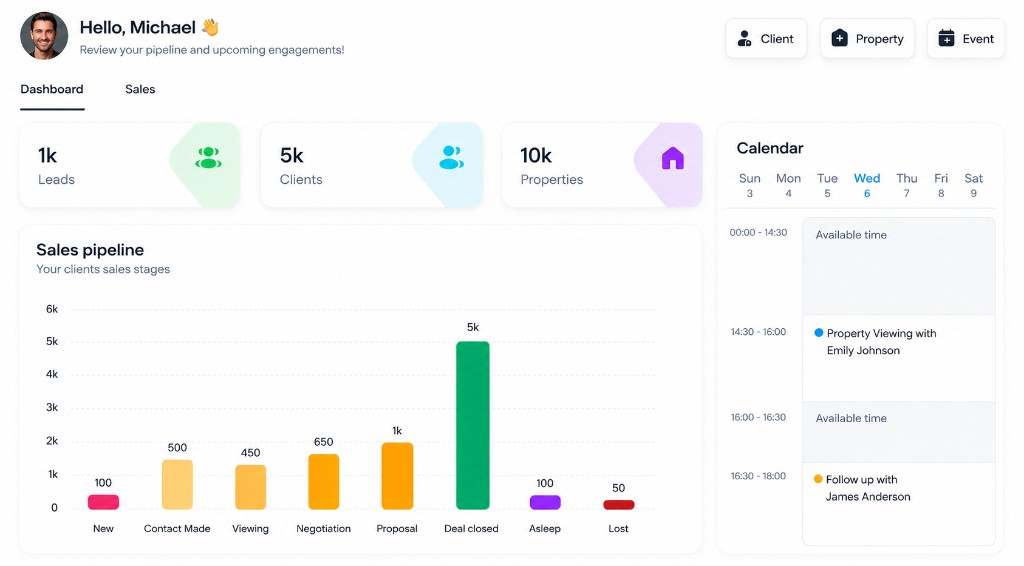Click the Contact Made bar in chart
Viewport: 1024px width, 566px height.
[177, 484]
